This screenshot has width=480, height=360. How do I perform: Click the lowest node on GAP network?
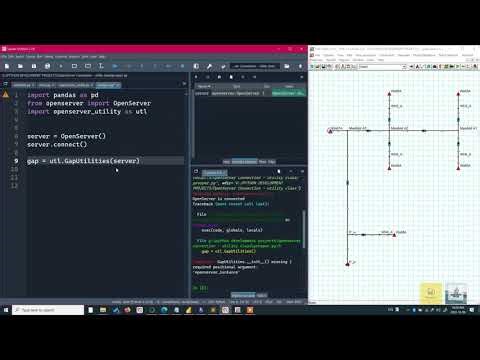point(347,264)
